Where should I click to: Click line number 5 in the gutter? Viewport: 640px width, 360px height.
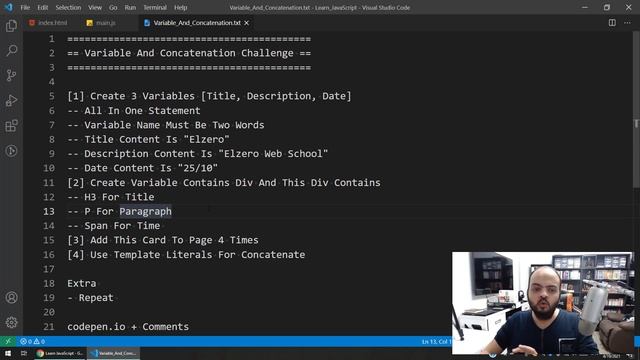(x=51, y=96)
